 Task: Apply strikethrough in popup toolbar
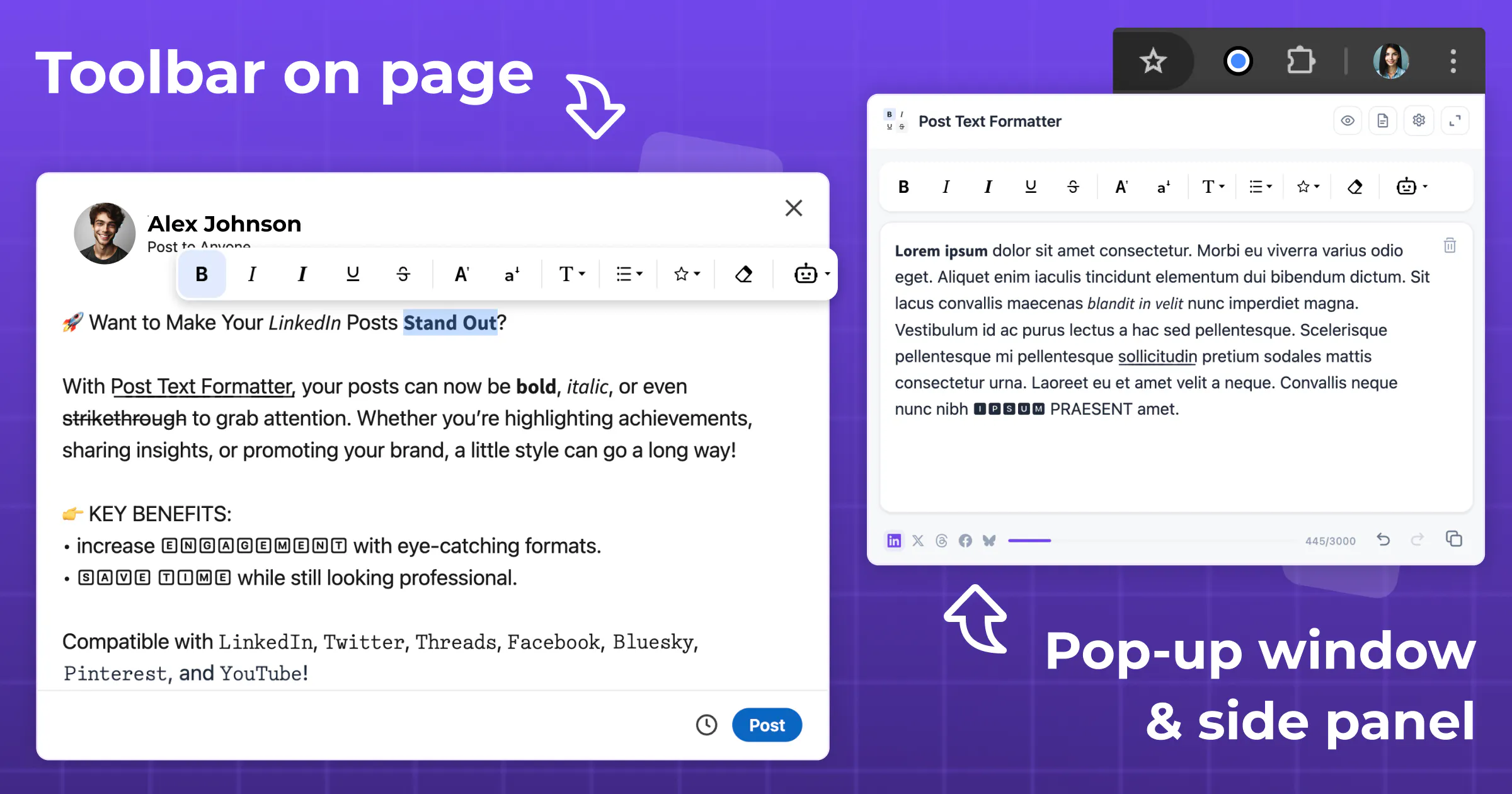tap(1073, 187)
